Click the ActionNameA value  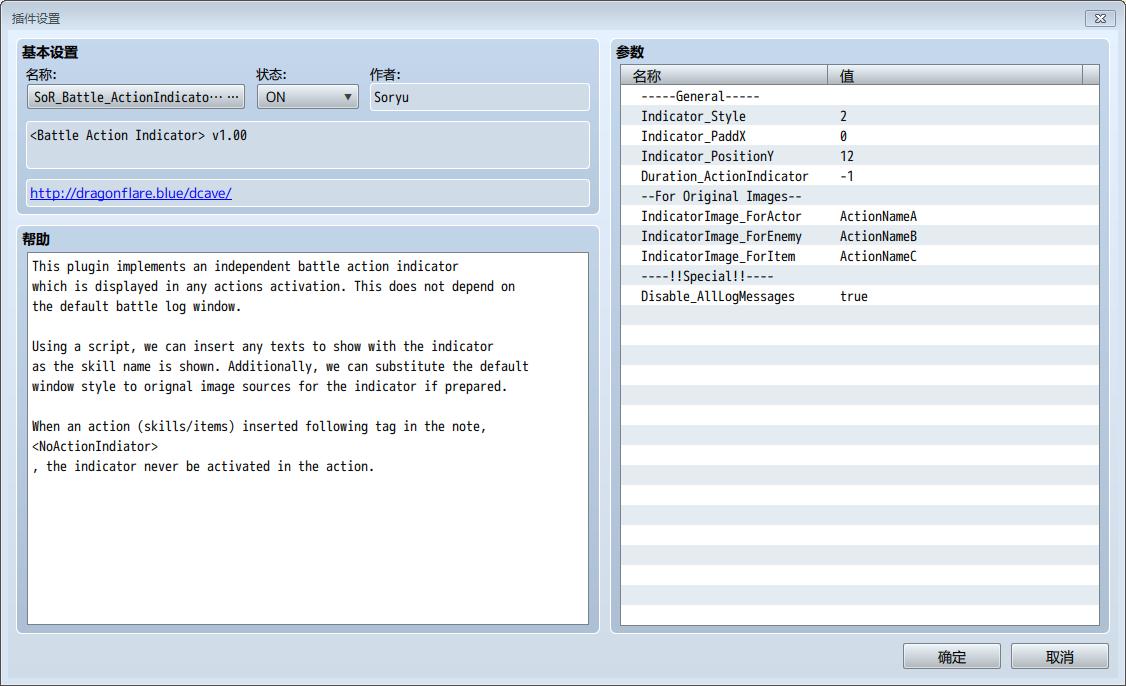(878, 217)
